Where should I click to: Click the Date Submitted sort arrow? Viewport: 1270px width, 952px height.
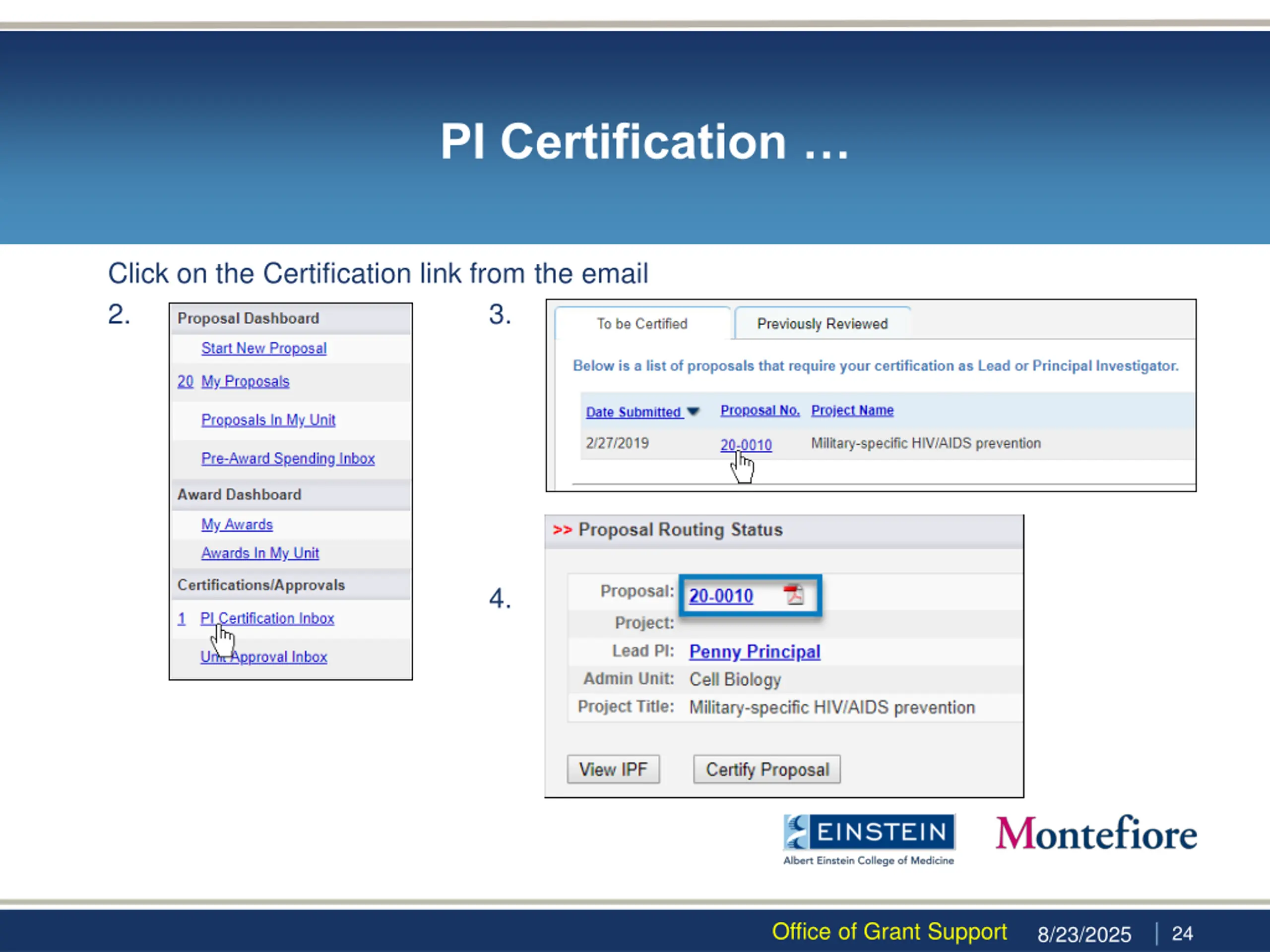pyautogui.click(x=693, y=412)
